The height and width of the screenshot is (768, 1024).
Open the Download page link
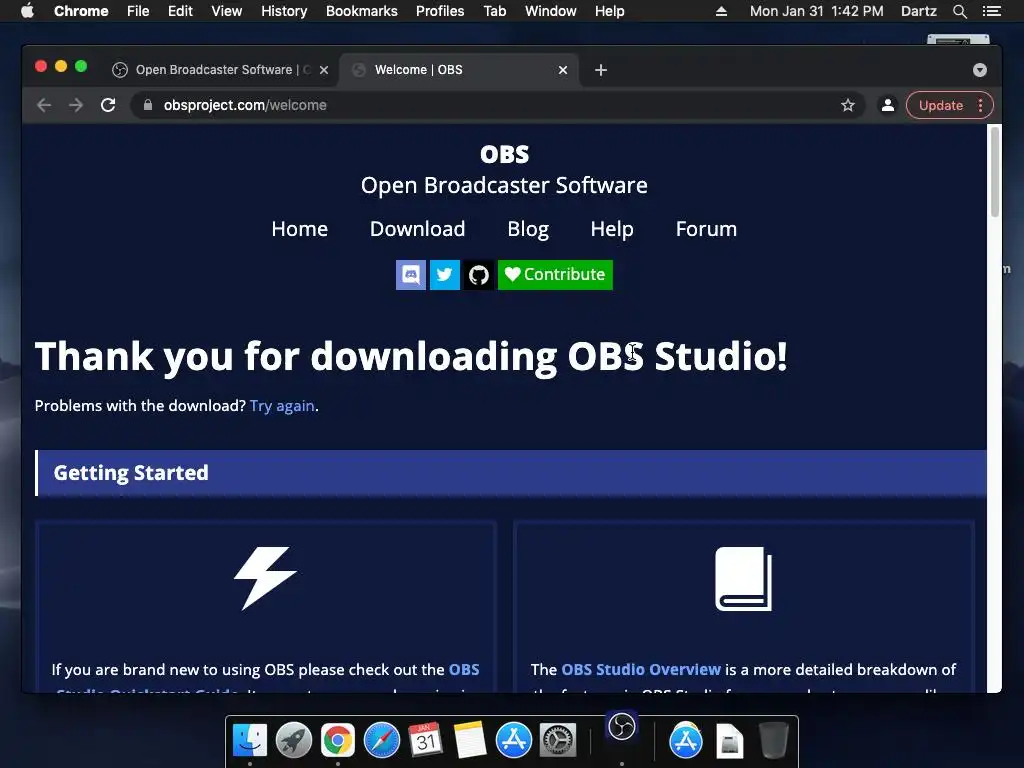point(417,229)
